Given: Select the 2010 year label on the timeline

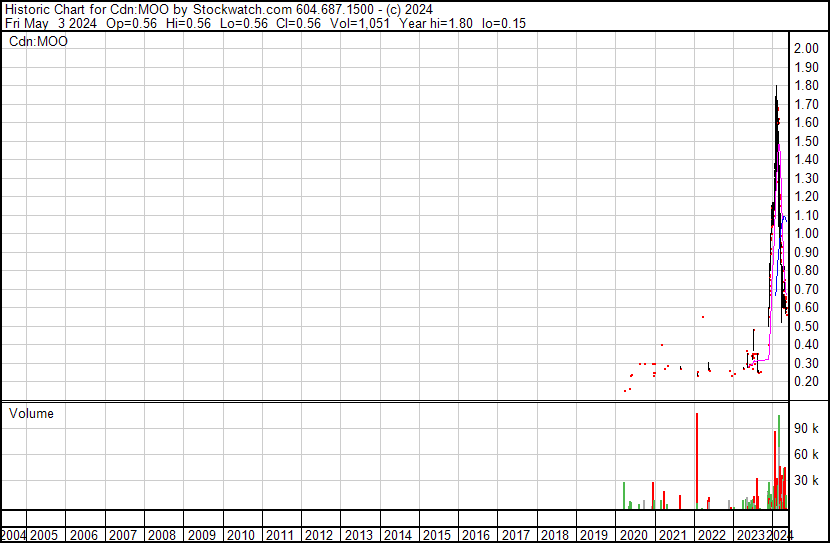Looking at the screenshot, I should click(241, 536).
